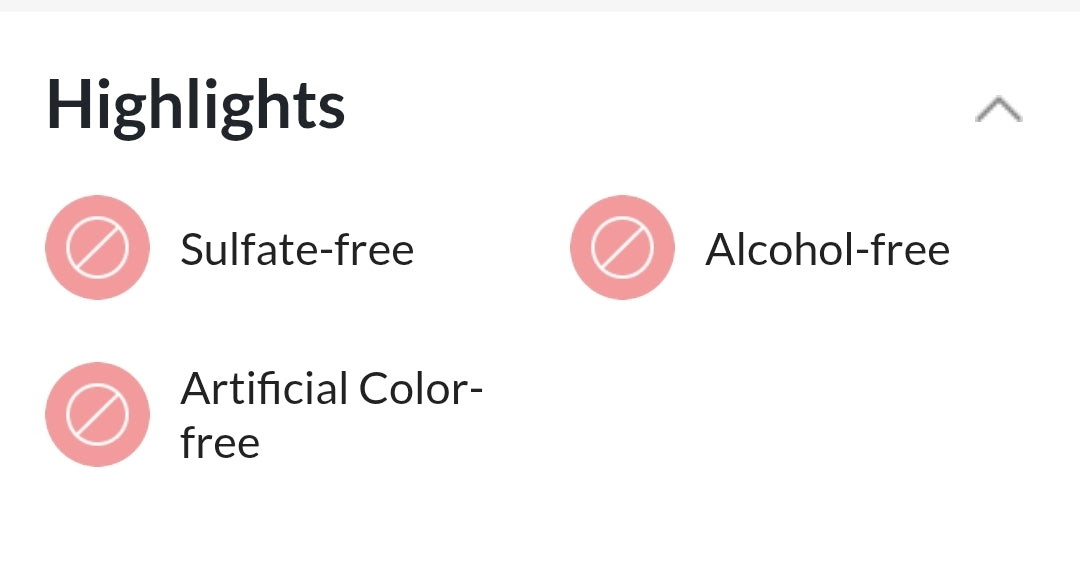This screenshot has width=1080, height=571.
Task: Tap the Sulfate-free prohibition circle icon
Action: [97, 248]
